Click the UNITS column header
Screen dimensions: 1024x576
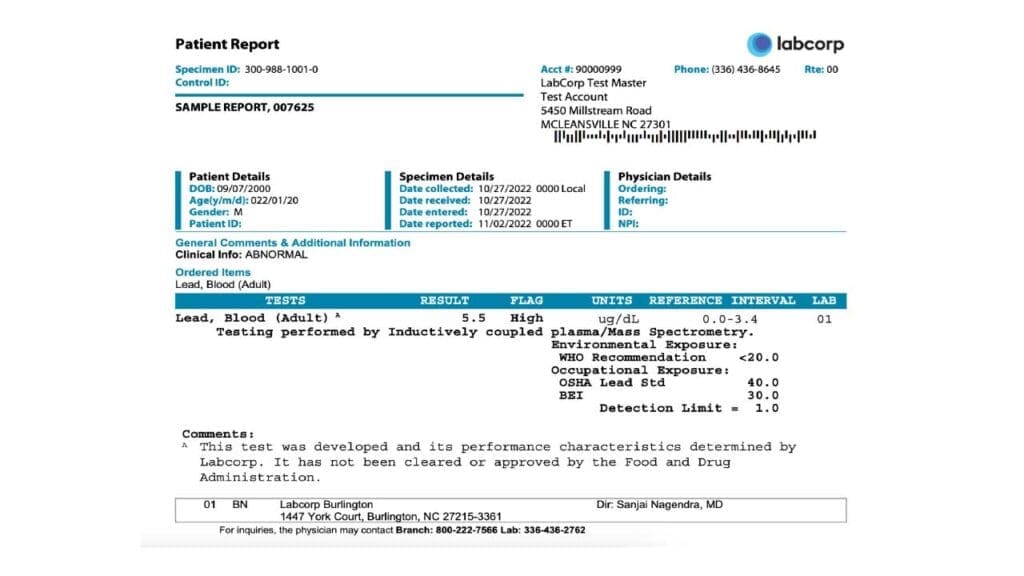[611, 300]
